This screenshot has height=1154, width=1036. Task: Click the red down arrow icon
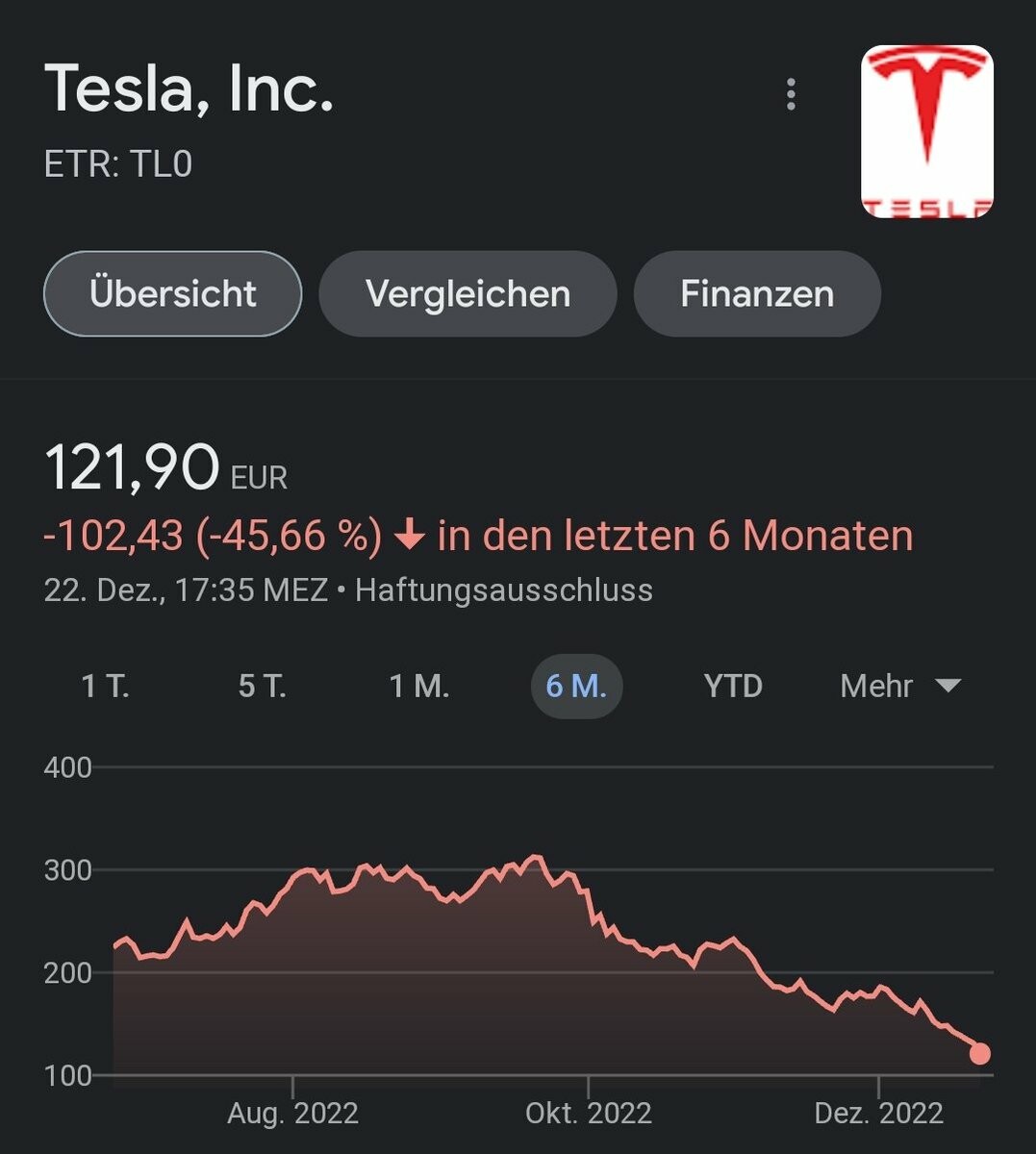(x=410, y=535)
